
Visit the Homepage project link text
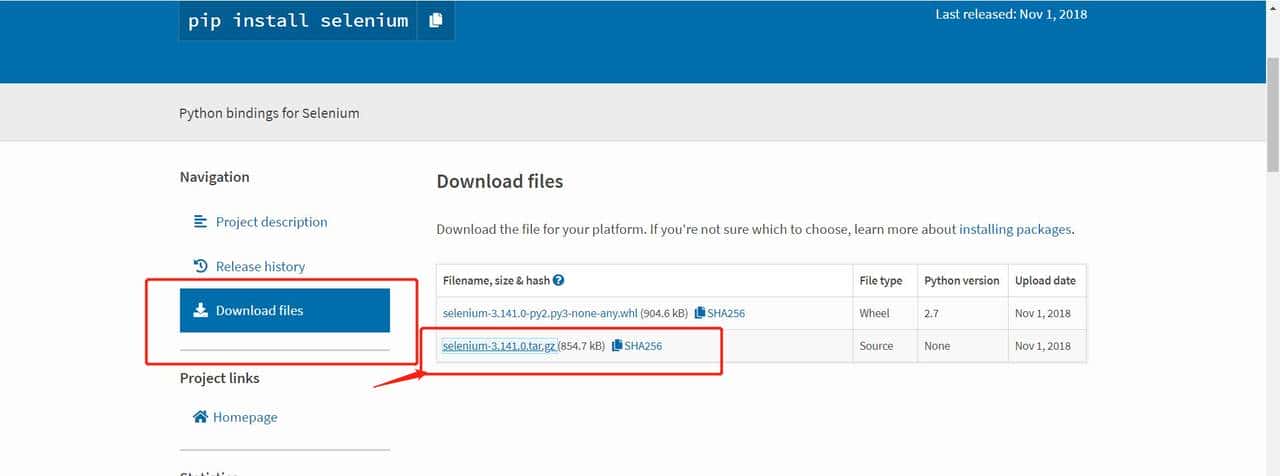(x=245, y=417)
